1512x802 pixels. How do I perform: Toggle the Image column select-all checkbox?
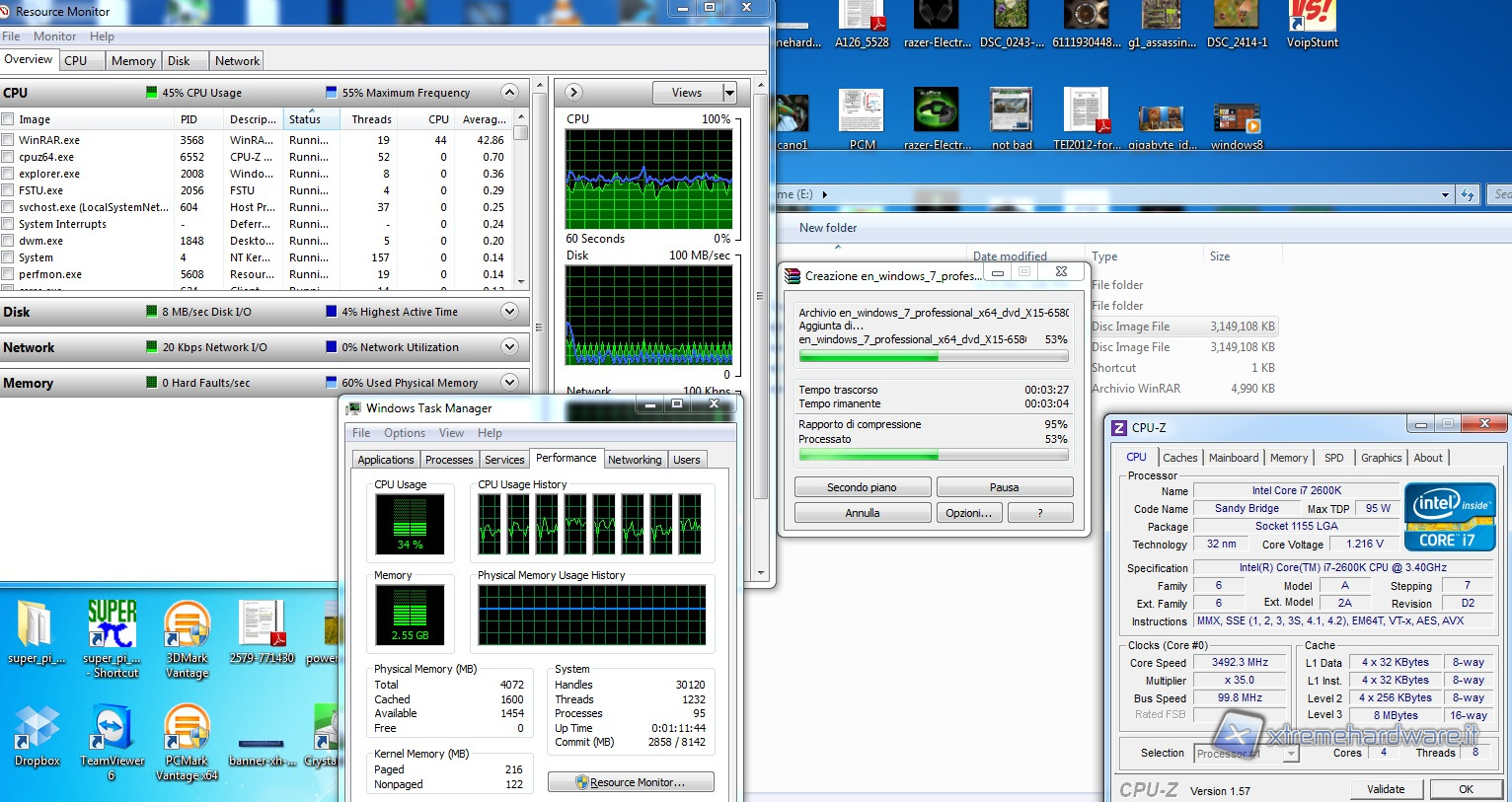8,119
